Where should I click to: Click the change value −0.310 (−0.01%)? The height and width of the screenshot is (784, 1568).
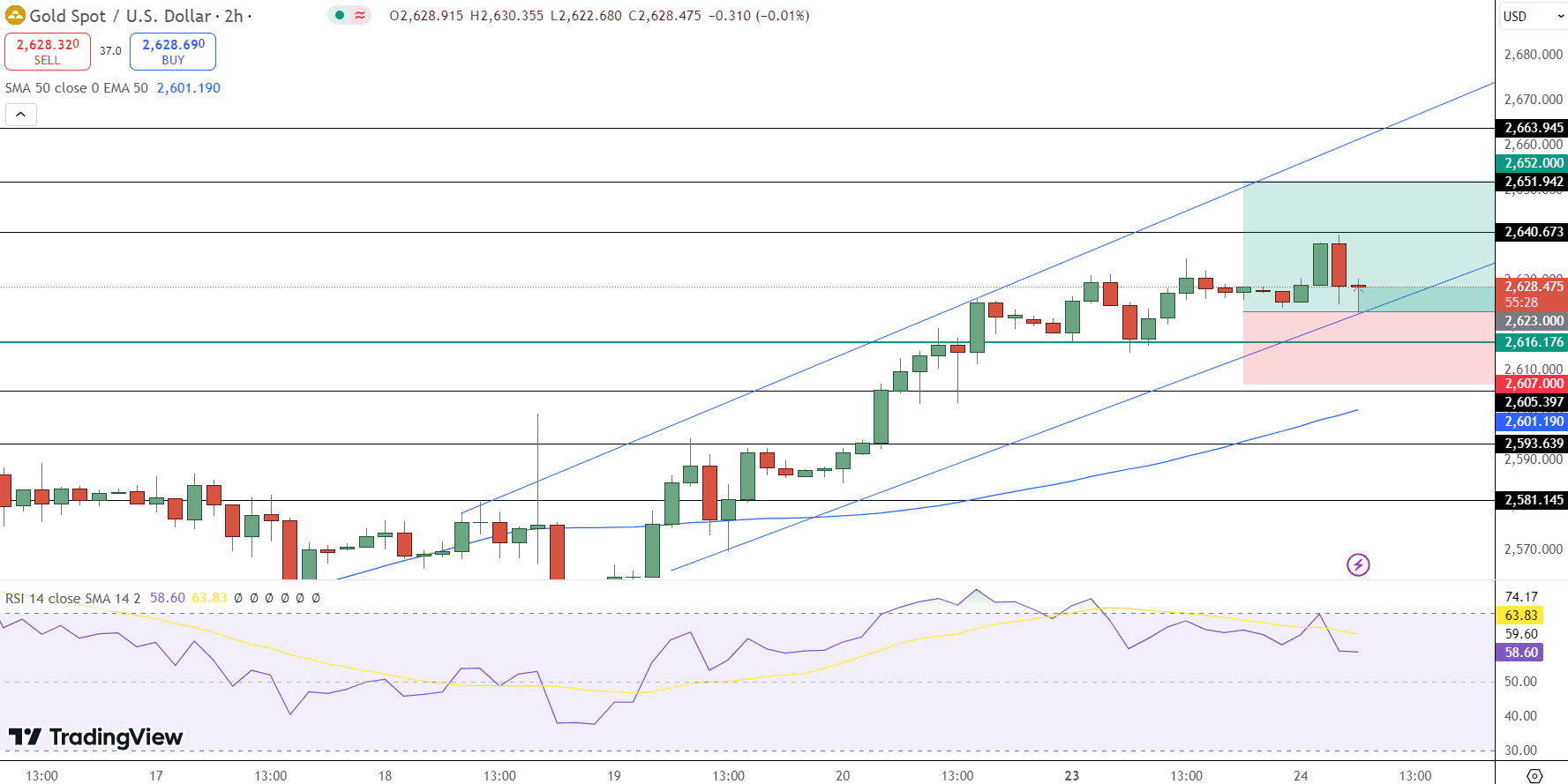tap(759, 16)
